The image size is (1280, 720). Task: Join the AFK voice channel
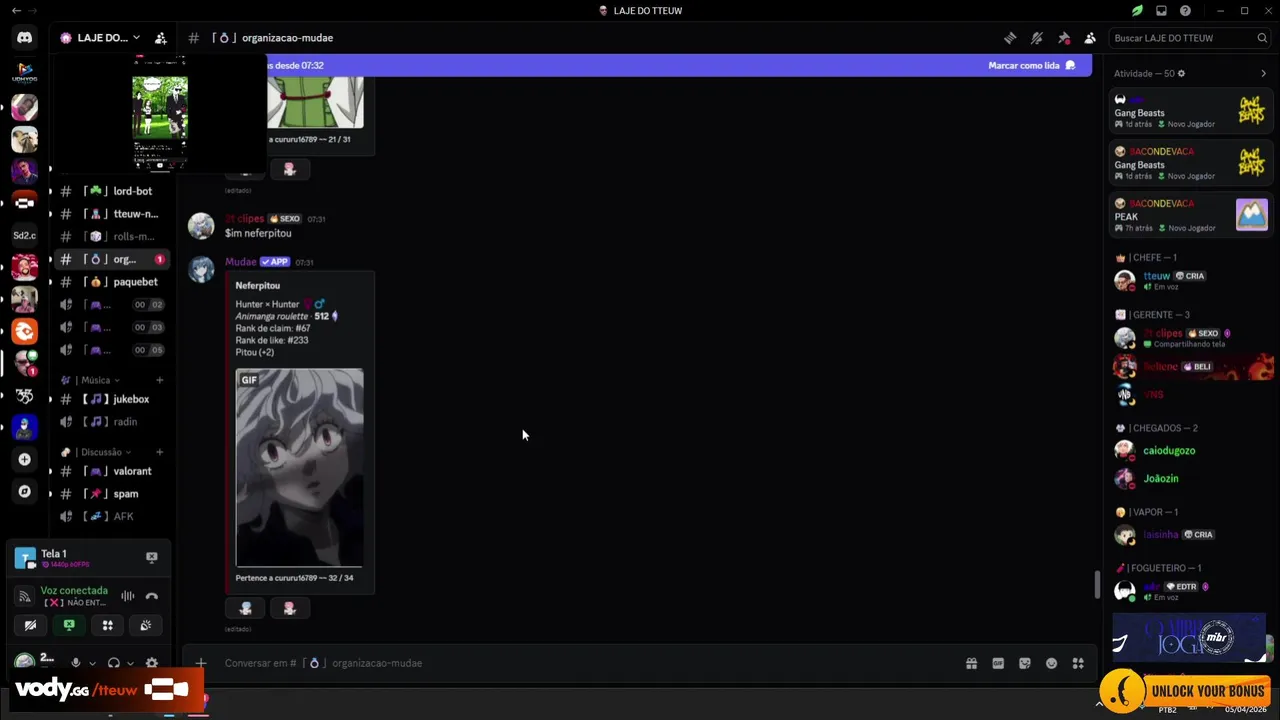111,517
